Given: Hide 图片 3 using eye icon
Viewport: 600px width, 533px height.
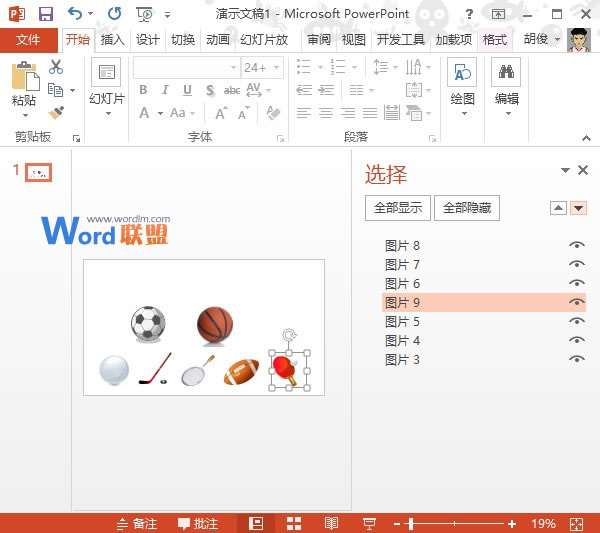Looking at the screenshot, I should coord(577,359).
